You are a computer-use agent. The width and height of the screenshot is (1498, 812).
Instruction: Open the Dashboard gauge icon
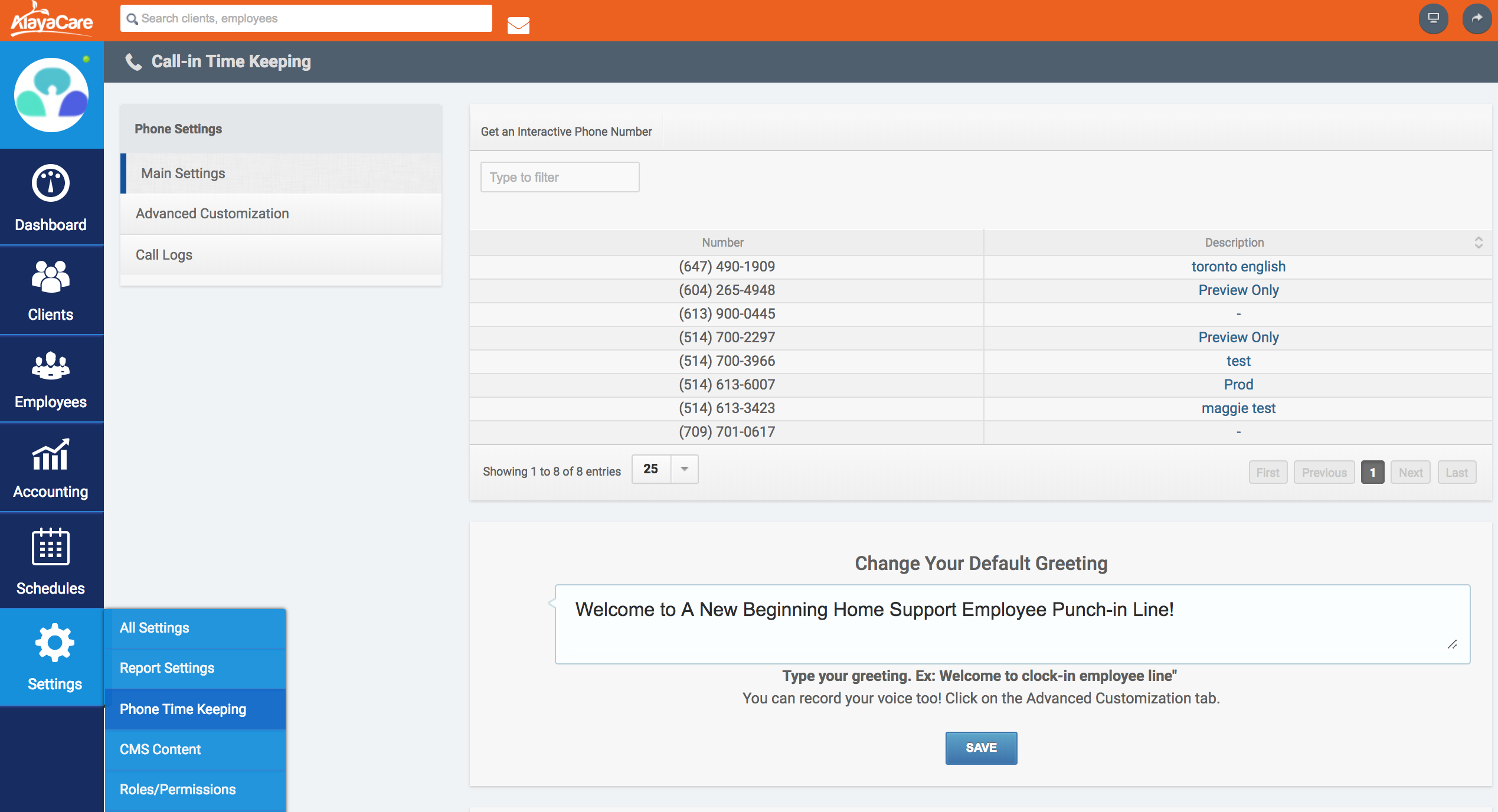coord(51,184)
